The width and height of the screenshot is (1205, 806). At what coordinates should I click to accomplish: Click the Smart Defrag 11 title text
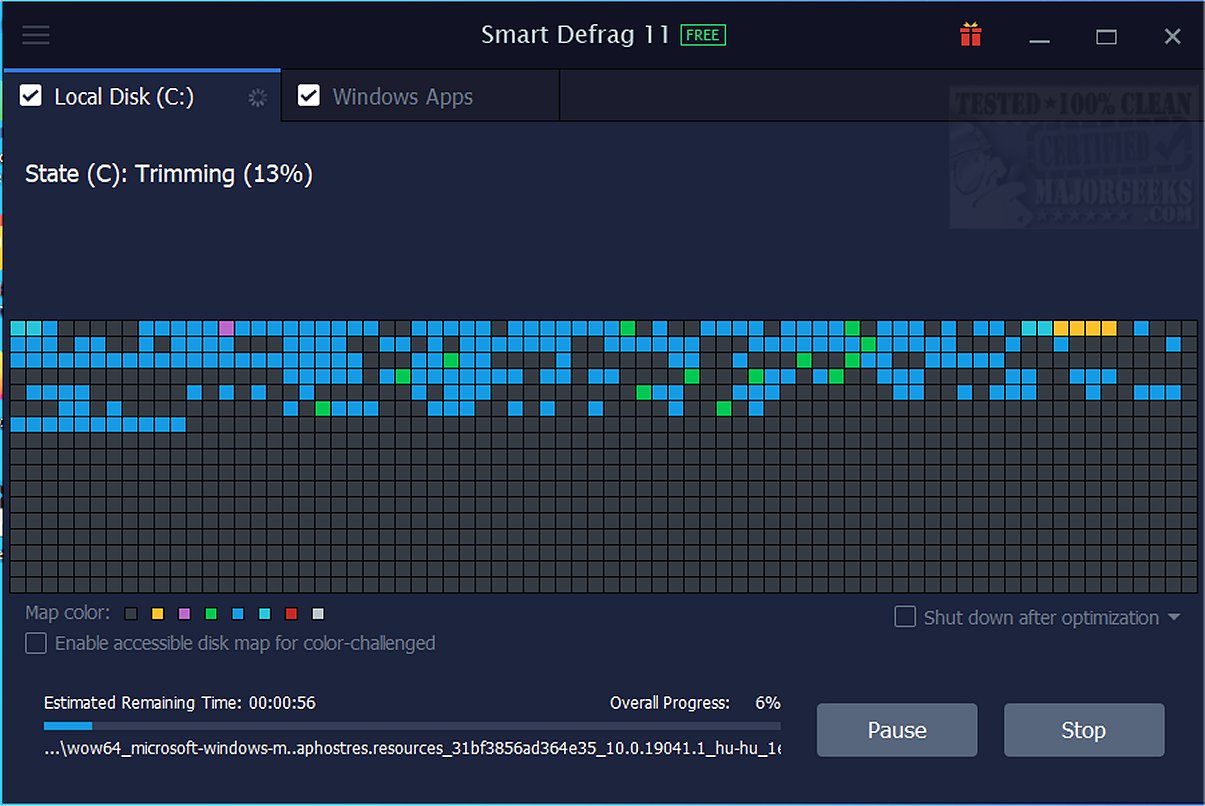click(x=575, y=35)
